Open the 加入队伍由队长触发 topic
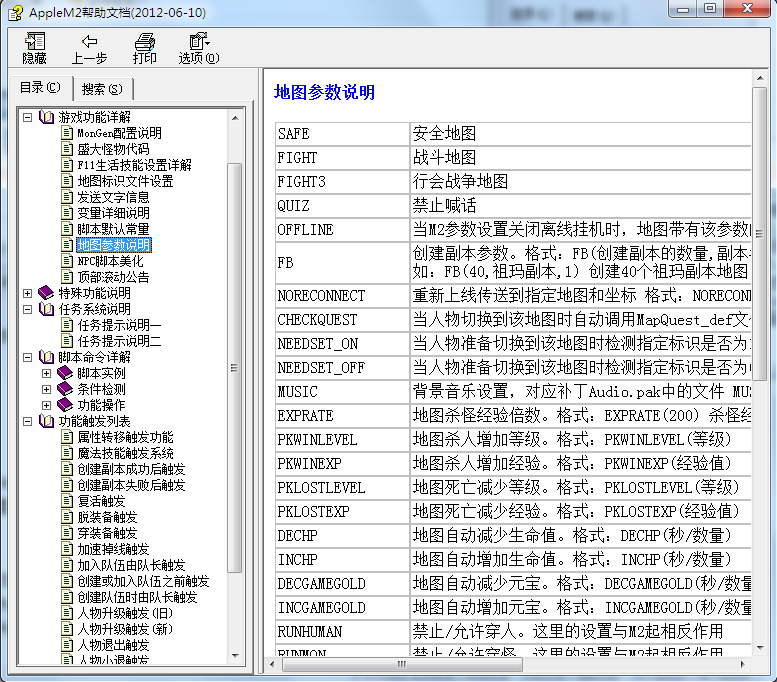The height and width of the screenshot is (682, 777). coord(131,565)
